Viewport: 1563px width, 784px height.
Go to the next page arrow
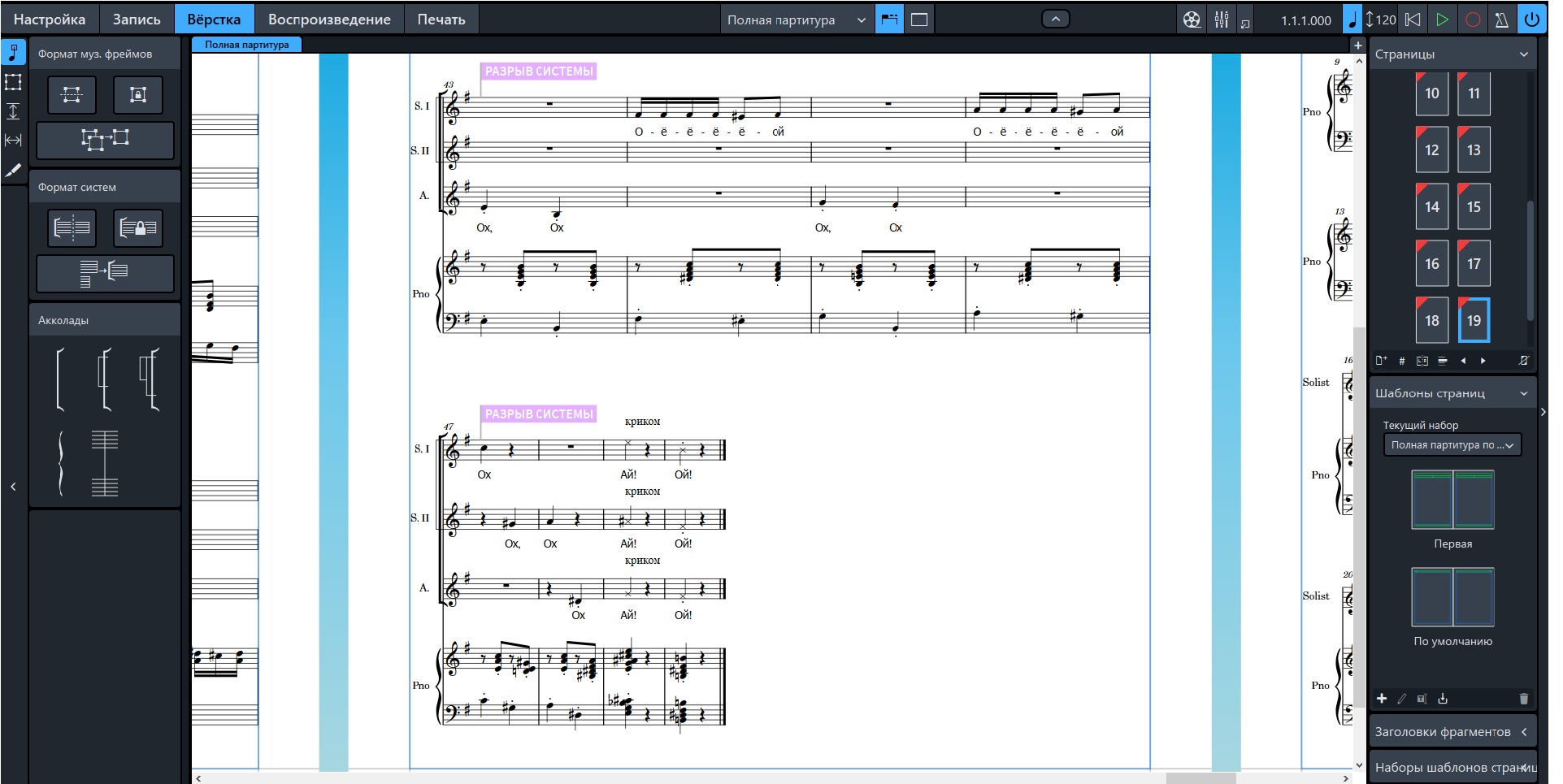coord(1483,361)
